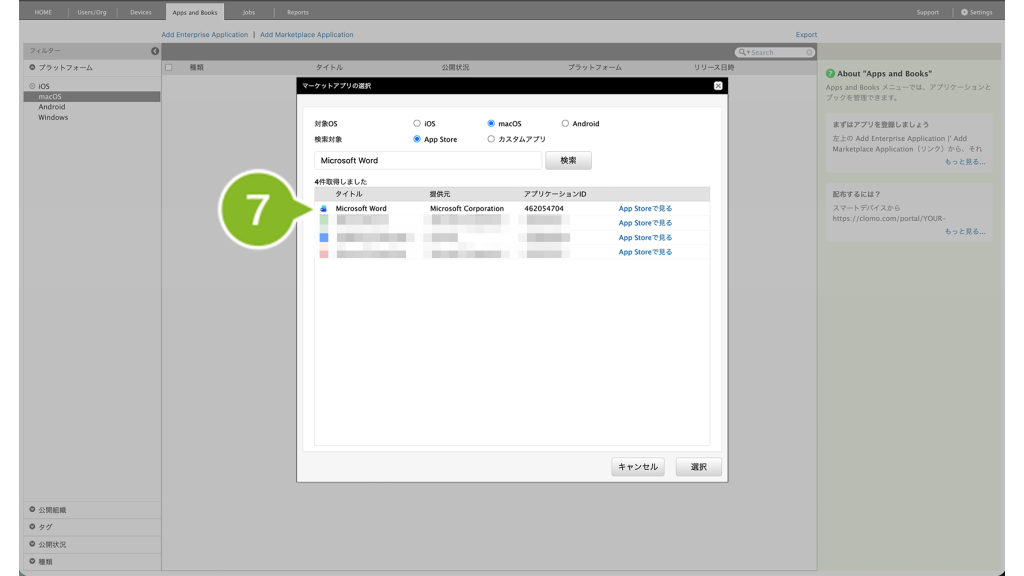Select the Microsoft Word result row title

pos(361,208)
